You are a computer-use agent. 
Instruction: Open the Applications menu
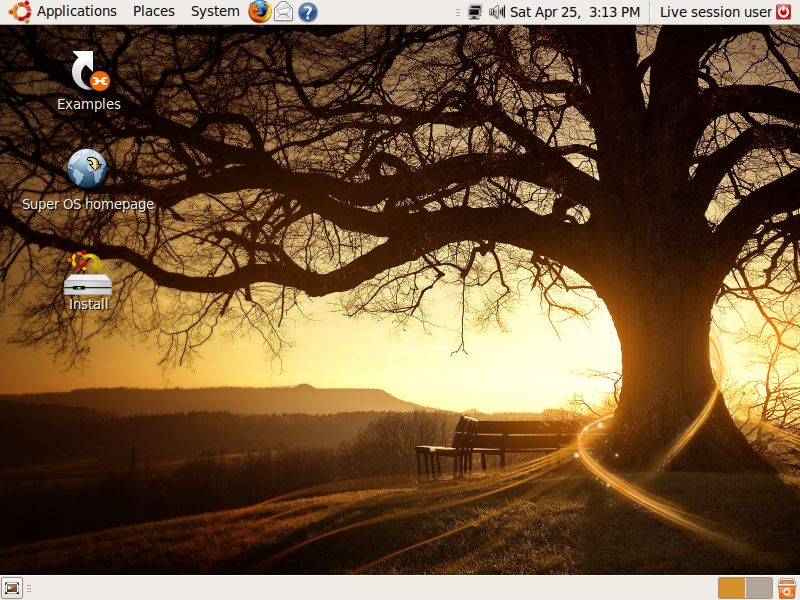pos(77,12)
